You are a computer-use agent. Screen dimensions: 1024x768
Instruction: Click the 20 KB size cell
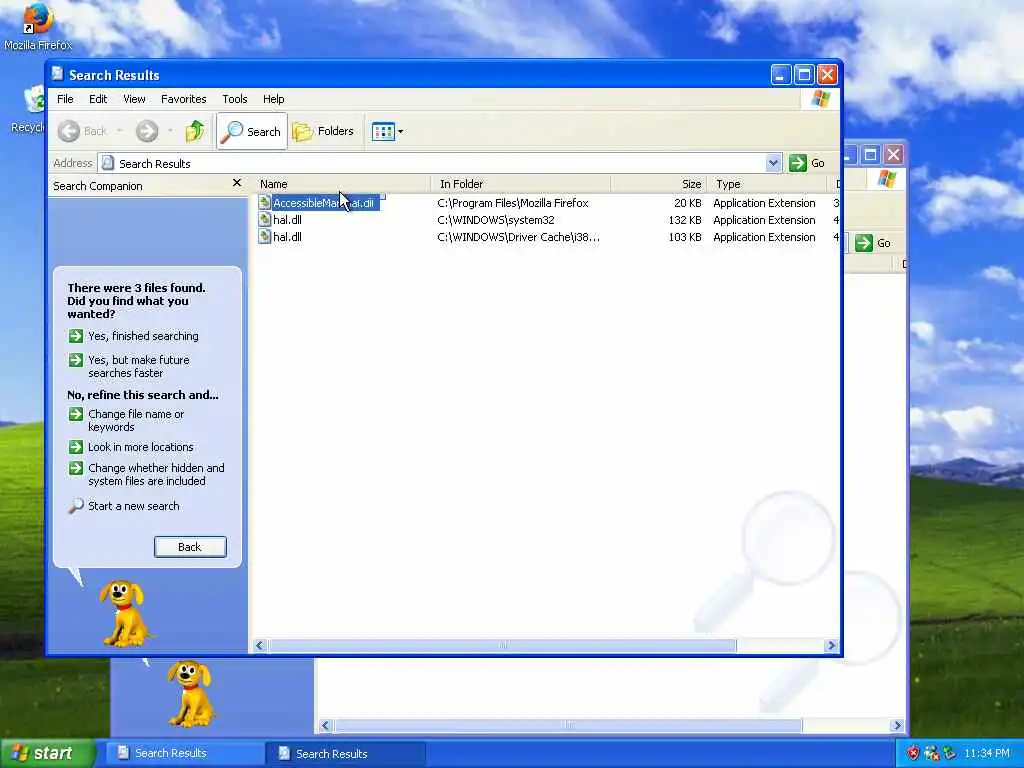[x=688, y=203]
